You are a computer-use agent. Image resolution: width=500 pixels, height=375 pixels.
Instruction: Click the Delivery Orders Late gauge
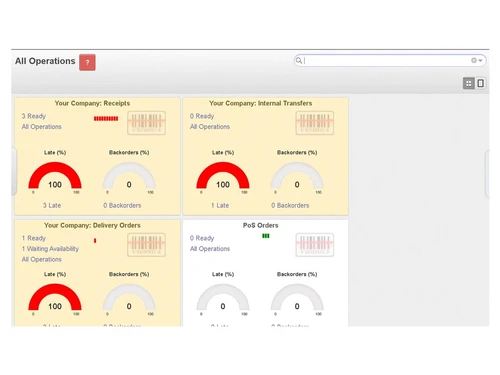click(55, 299)
